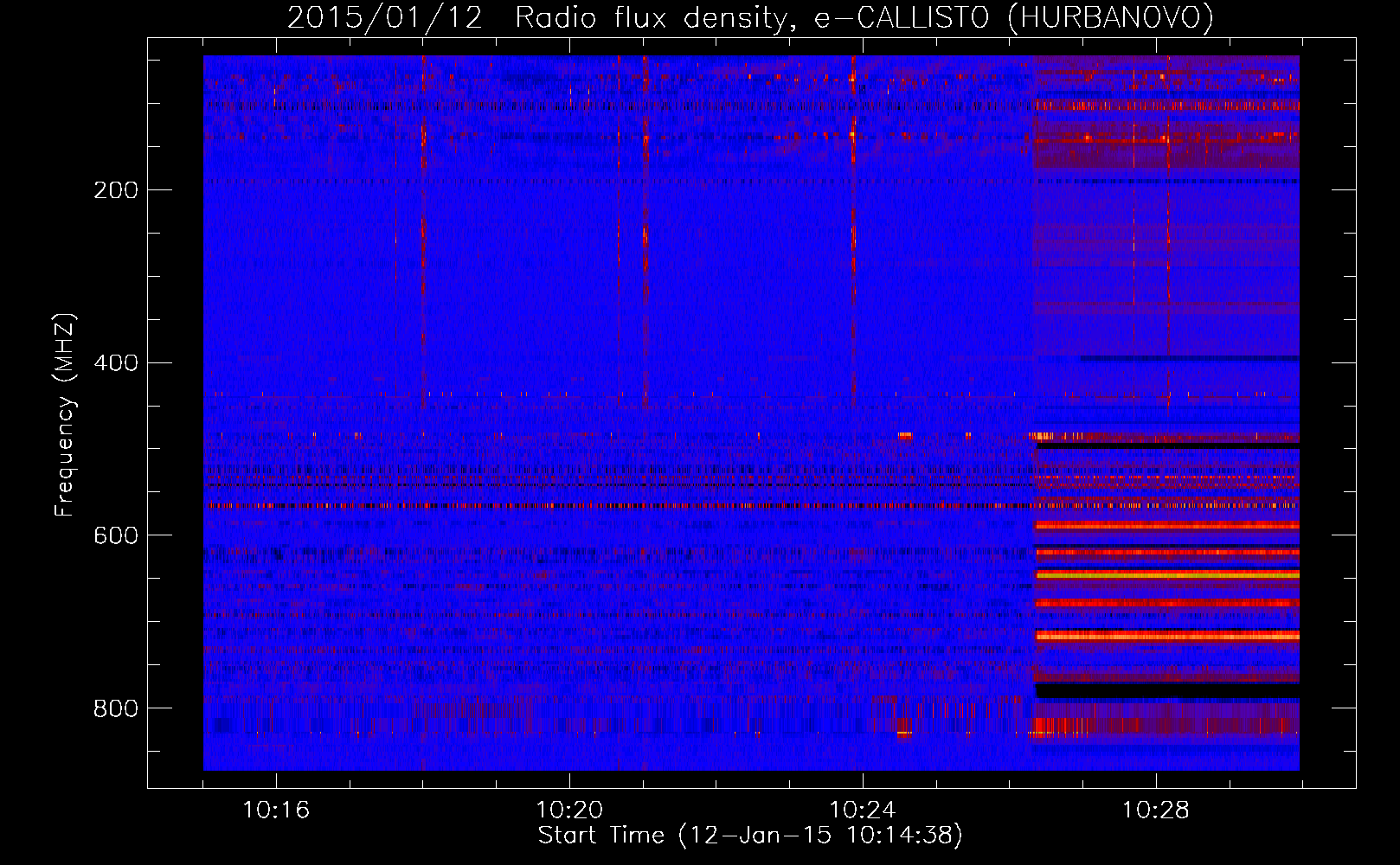This screenshot has width=1400, height=865.
Task: Click the 10:16 time tick label
Action: click(x=276, y=811)
